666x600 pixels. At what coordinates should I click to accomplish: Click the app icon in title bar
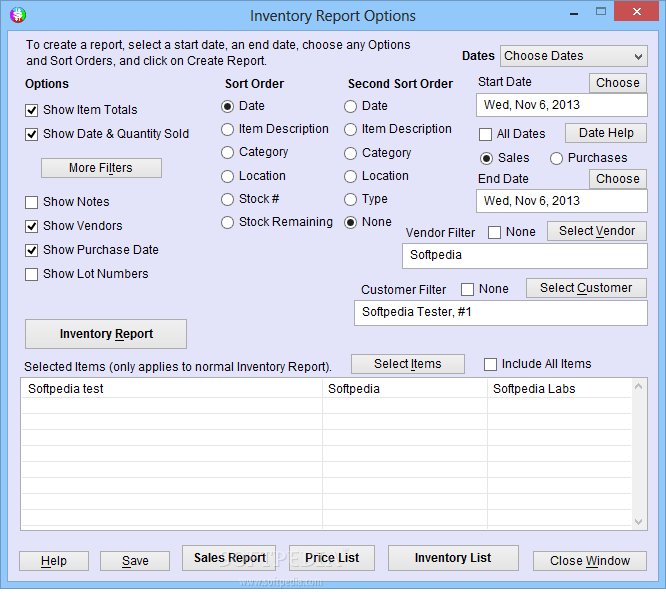click(x=18, y=15)
